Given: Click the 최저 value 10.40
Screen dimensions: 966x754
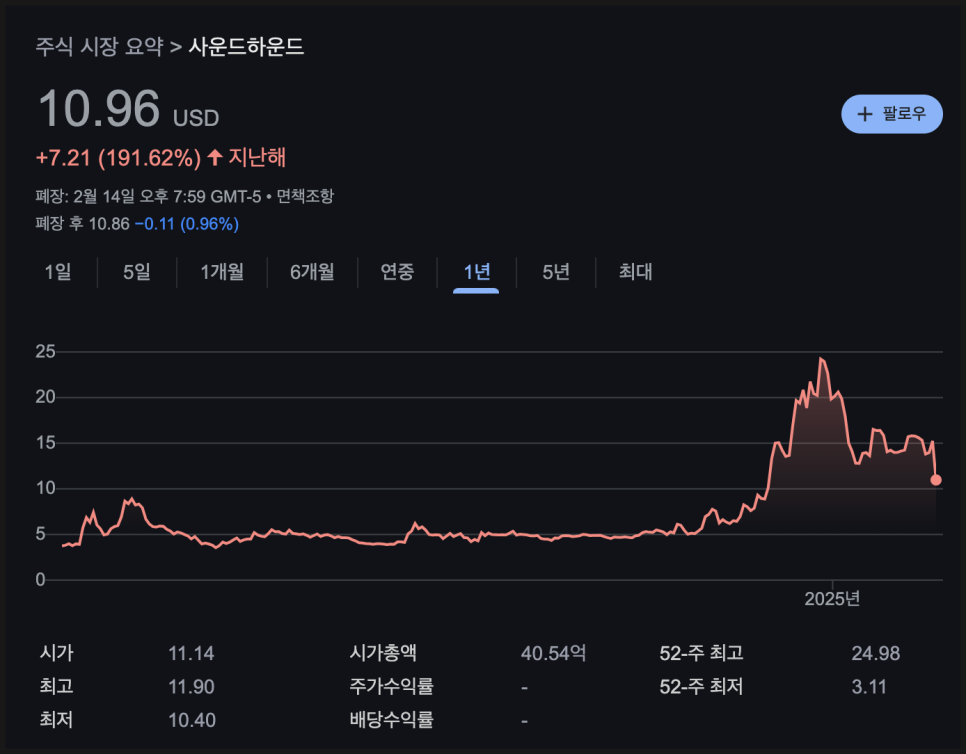Looking at the screenshot, I should 192,720.
